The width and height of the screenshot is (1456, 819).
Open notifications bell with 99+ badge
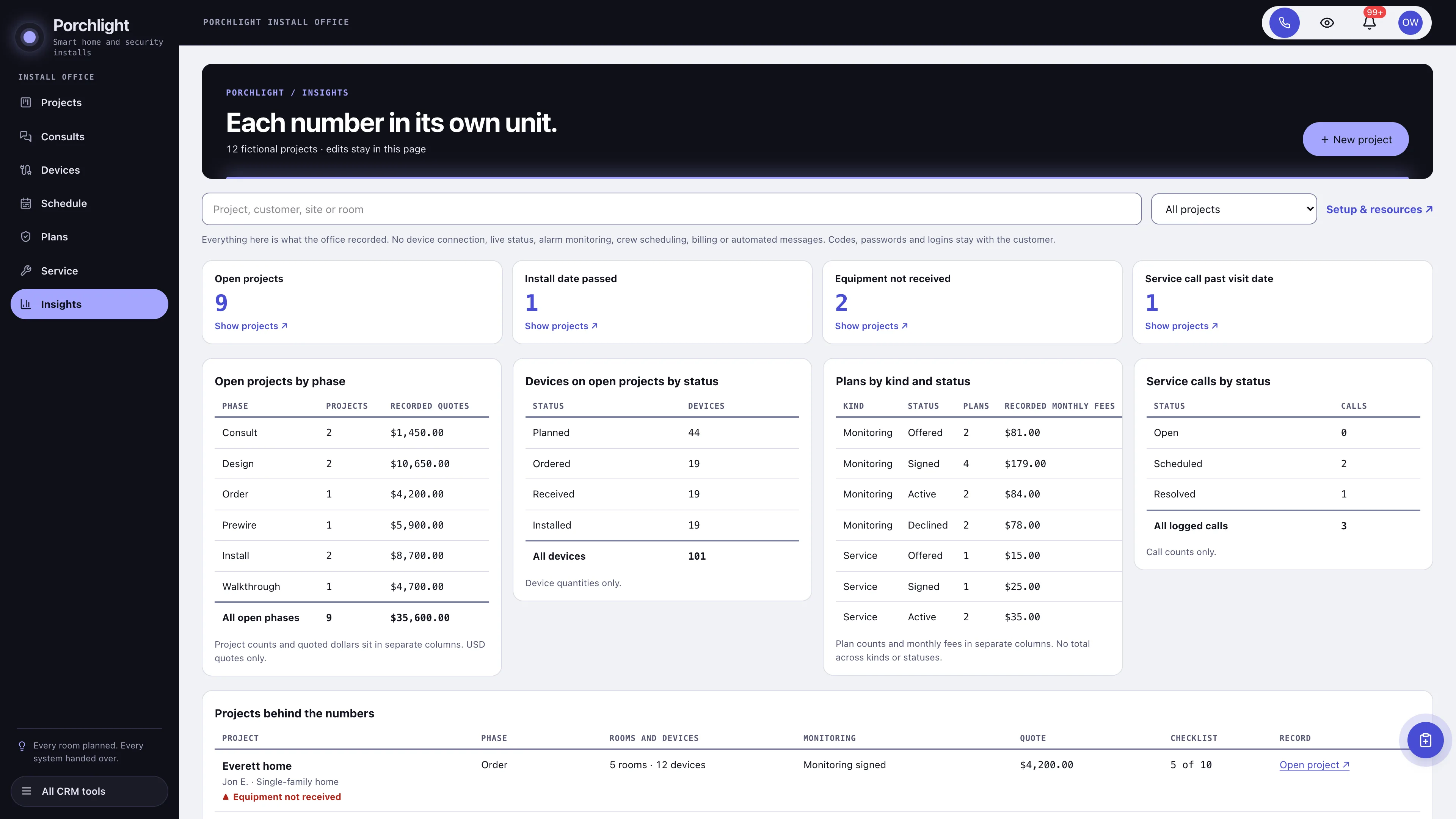(1369, 23)
